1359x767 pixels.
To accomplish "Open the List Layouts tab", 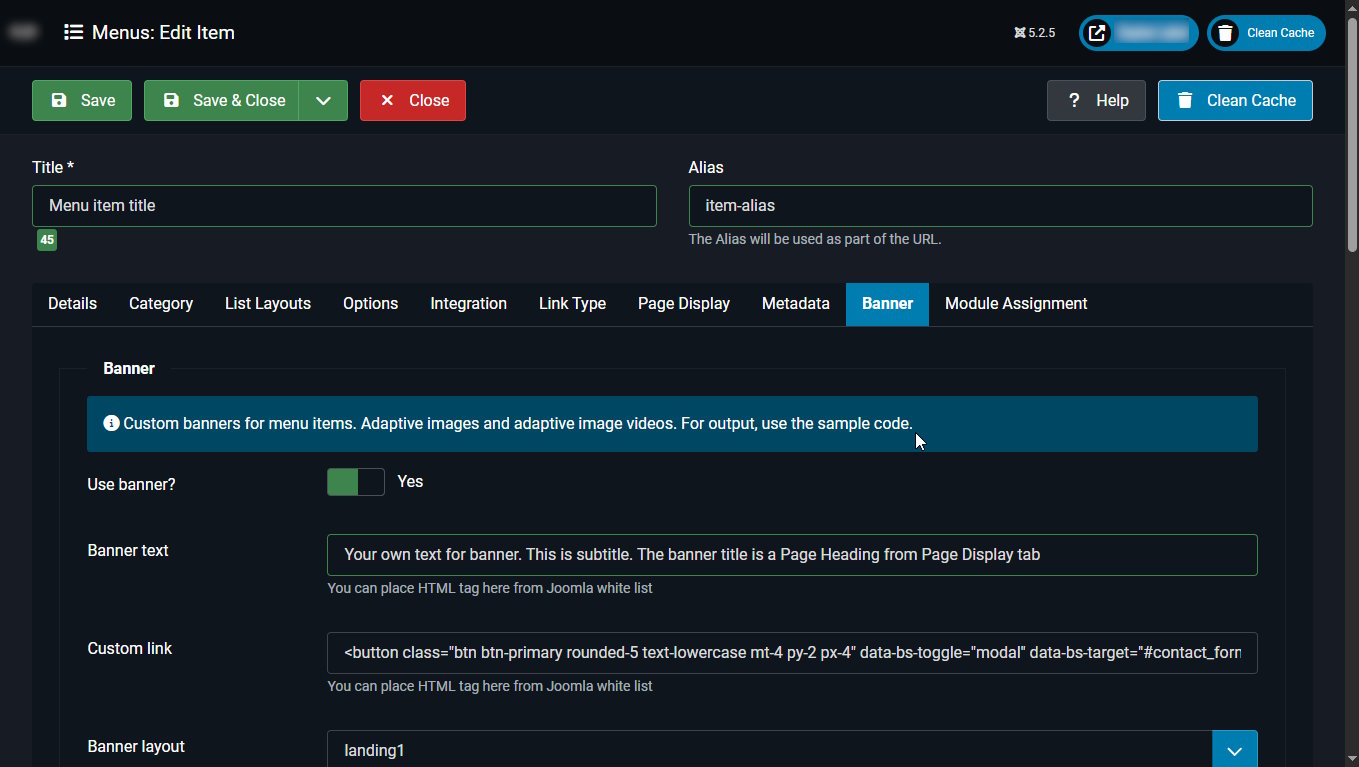I will (x=268, y=304).
